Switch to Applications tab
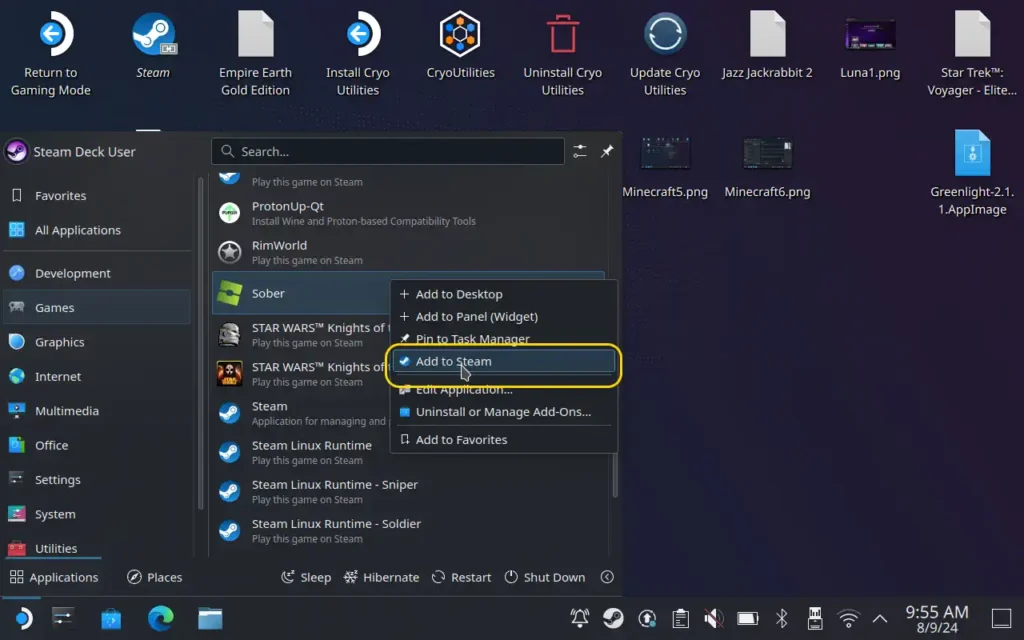1024x640 pixels. click(x=54, y=577)
